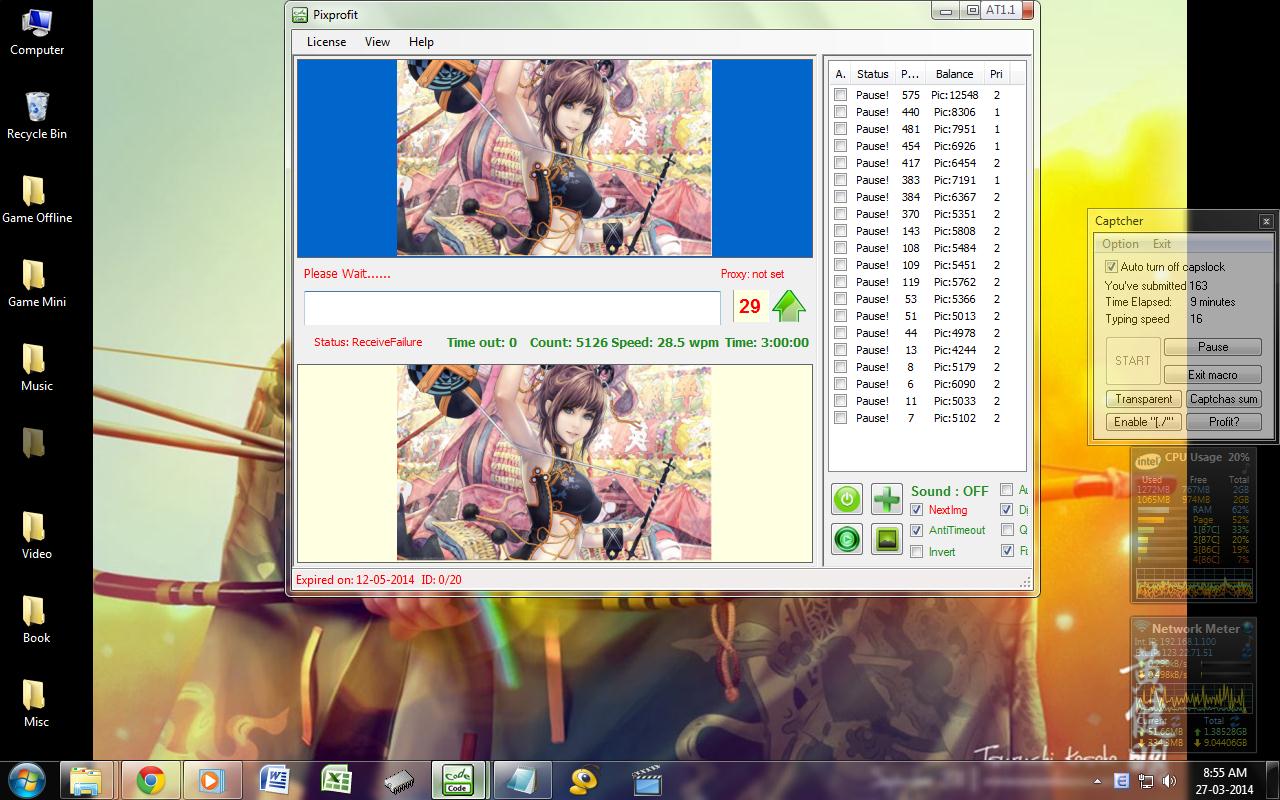This screenshot has width=1280, height=800.
Task: Click the yellow webcam taskbar icon
Action: click(x=585, y=780)
